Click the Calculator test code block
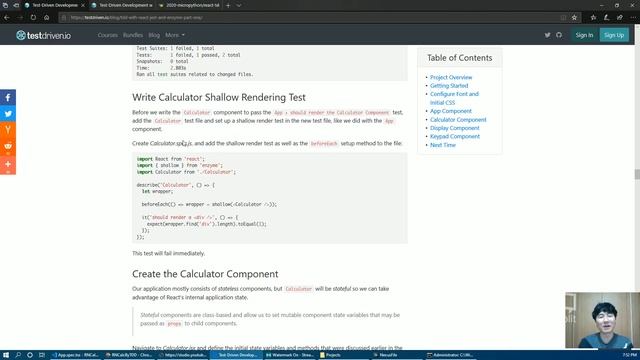Viewport: 640px width, 360px height. pos(270,198)
